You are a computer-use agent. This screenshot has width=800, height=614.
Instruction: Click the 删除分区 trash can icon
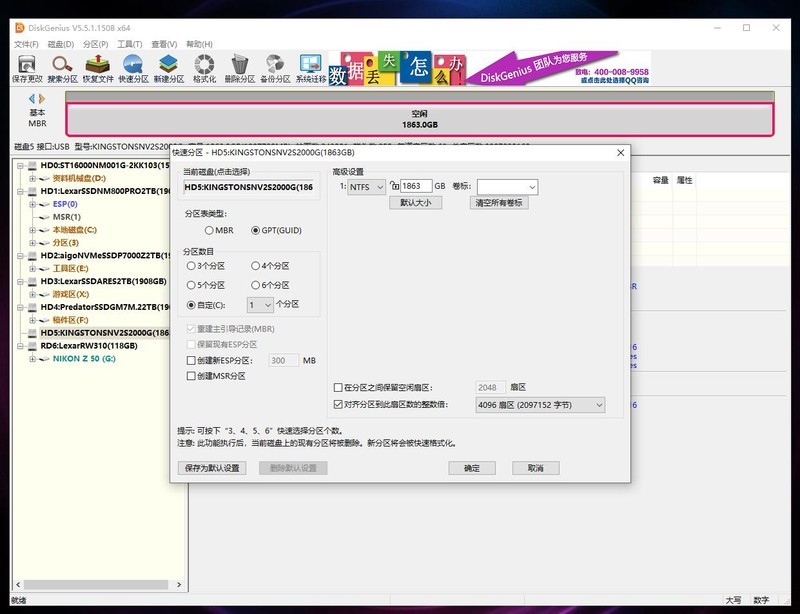[240, 68]
